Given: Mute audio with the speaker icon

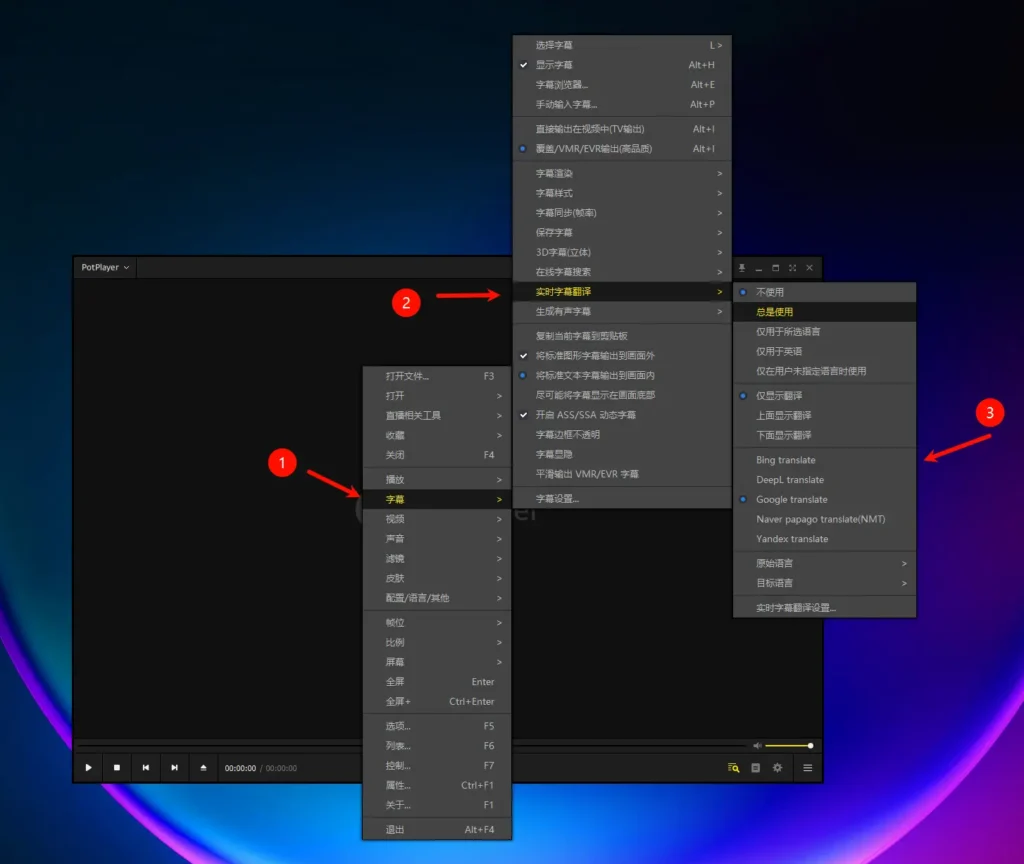Looking at the screenshot, I should [757, 746].
